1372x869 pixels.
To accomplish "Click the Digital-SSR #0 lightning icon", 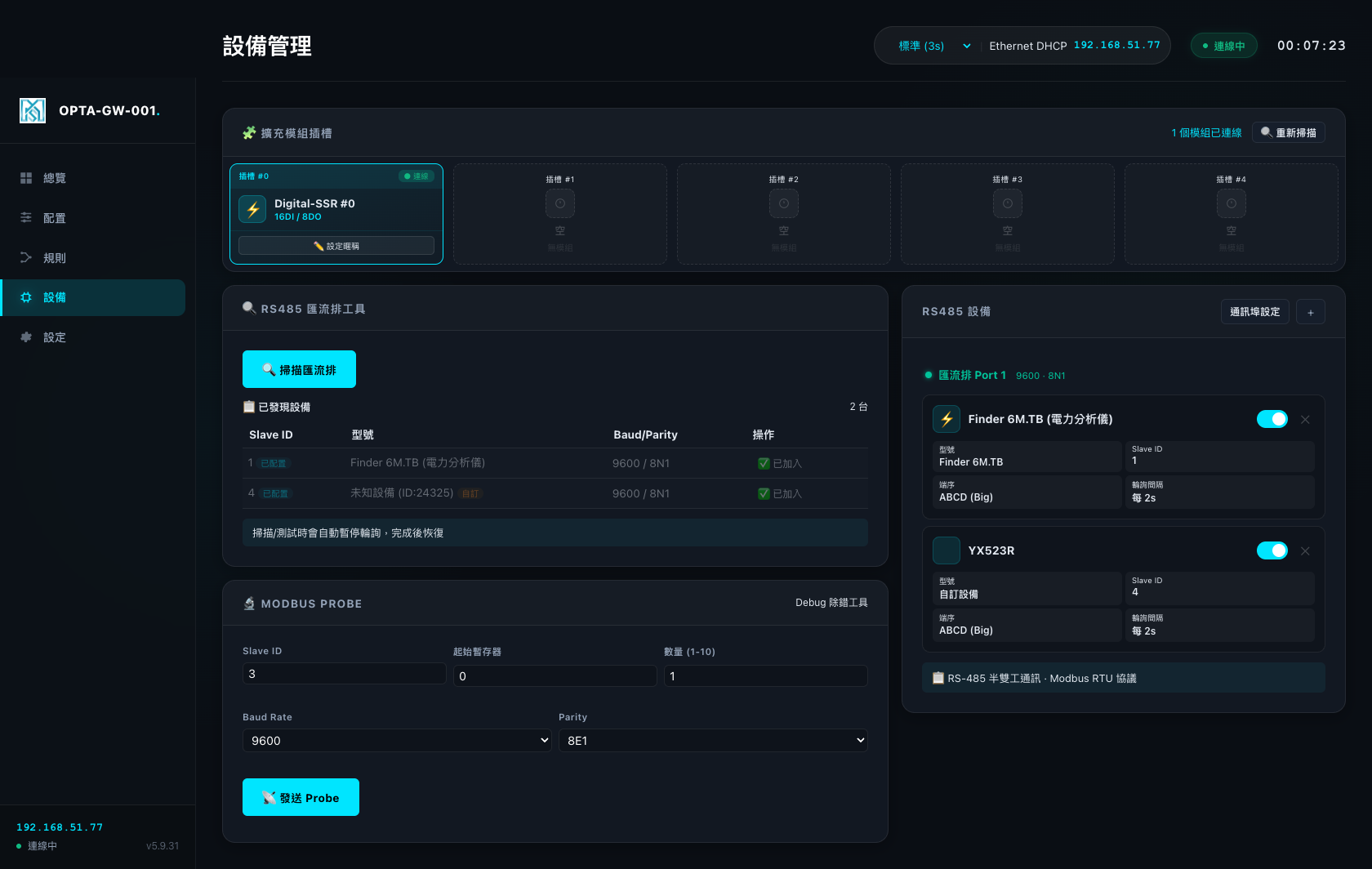I will (x=252, y=209).
